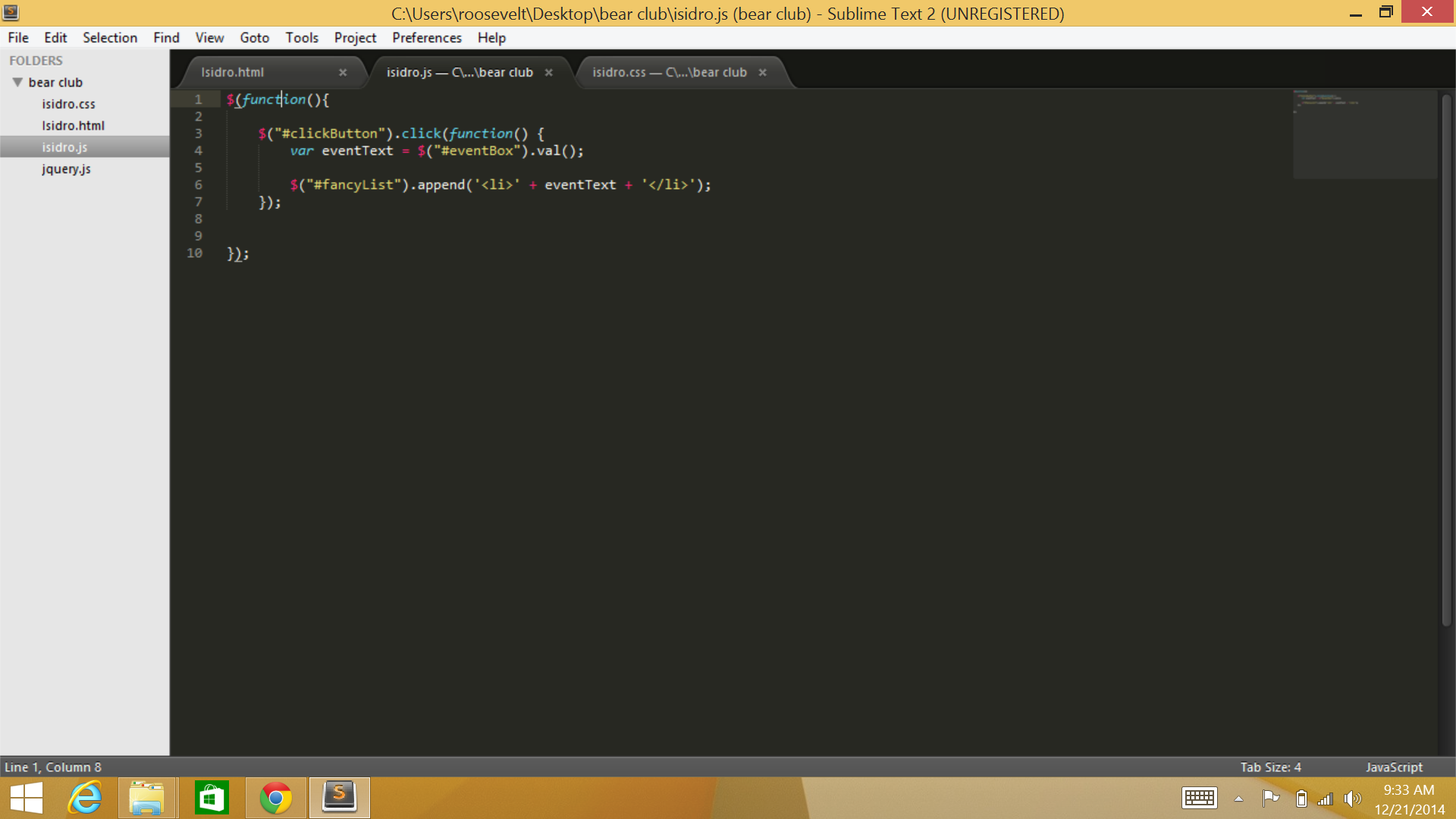This screenshot has height=819, width=1456.
Task: Open Google Chrome from the taskbar
Action: point(276,798)
